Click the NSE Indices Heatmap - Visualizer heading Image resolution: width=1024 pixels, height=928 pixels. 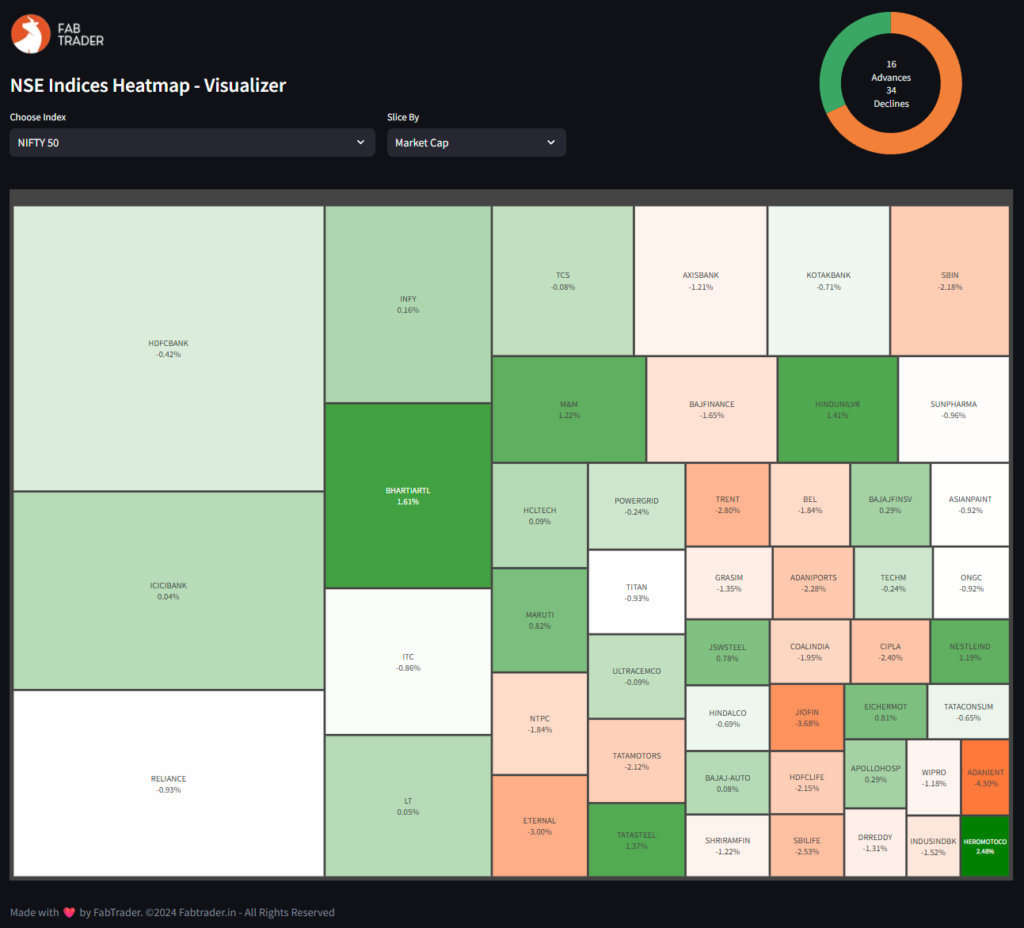pyautogui.click(x=148, y=86)
